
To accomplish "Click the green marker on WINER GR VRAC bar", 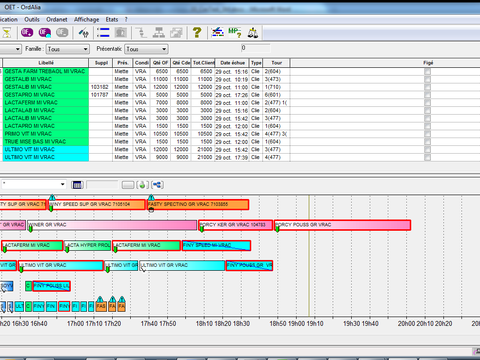I will (x=31, y=229).
